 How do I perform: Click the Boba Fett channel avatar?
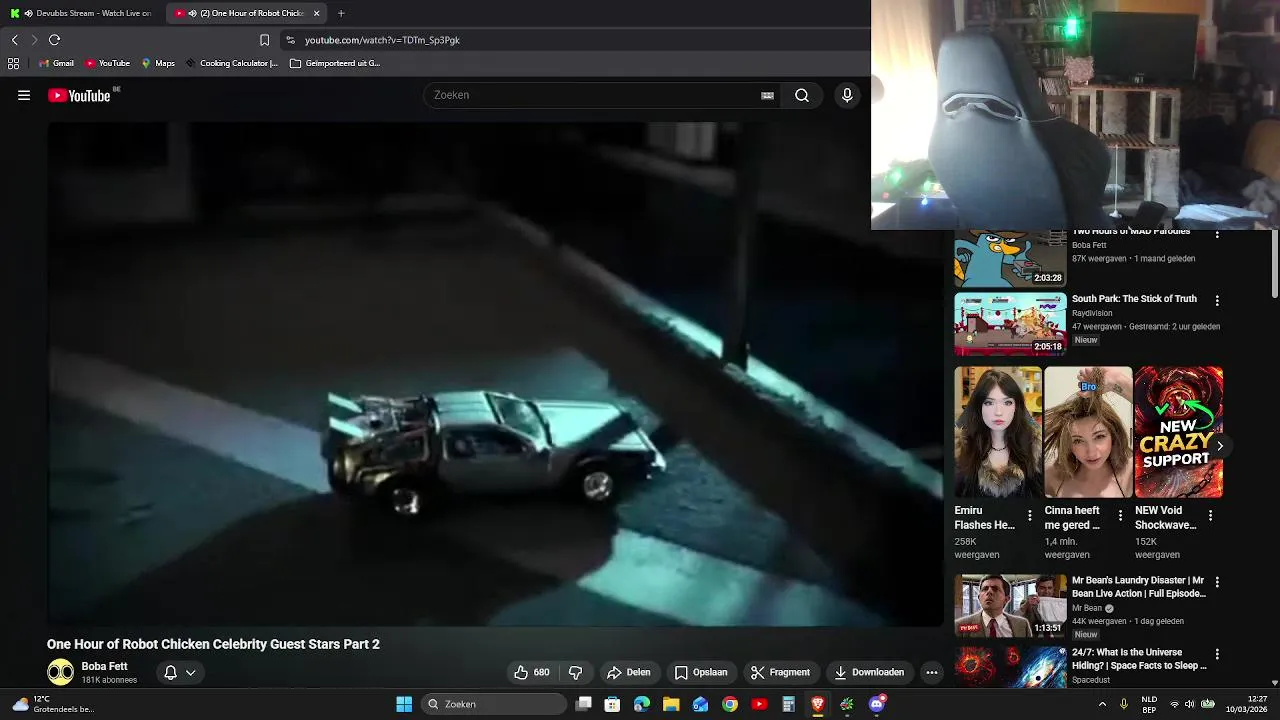coord(61,672)
